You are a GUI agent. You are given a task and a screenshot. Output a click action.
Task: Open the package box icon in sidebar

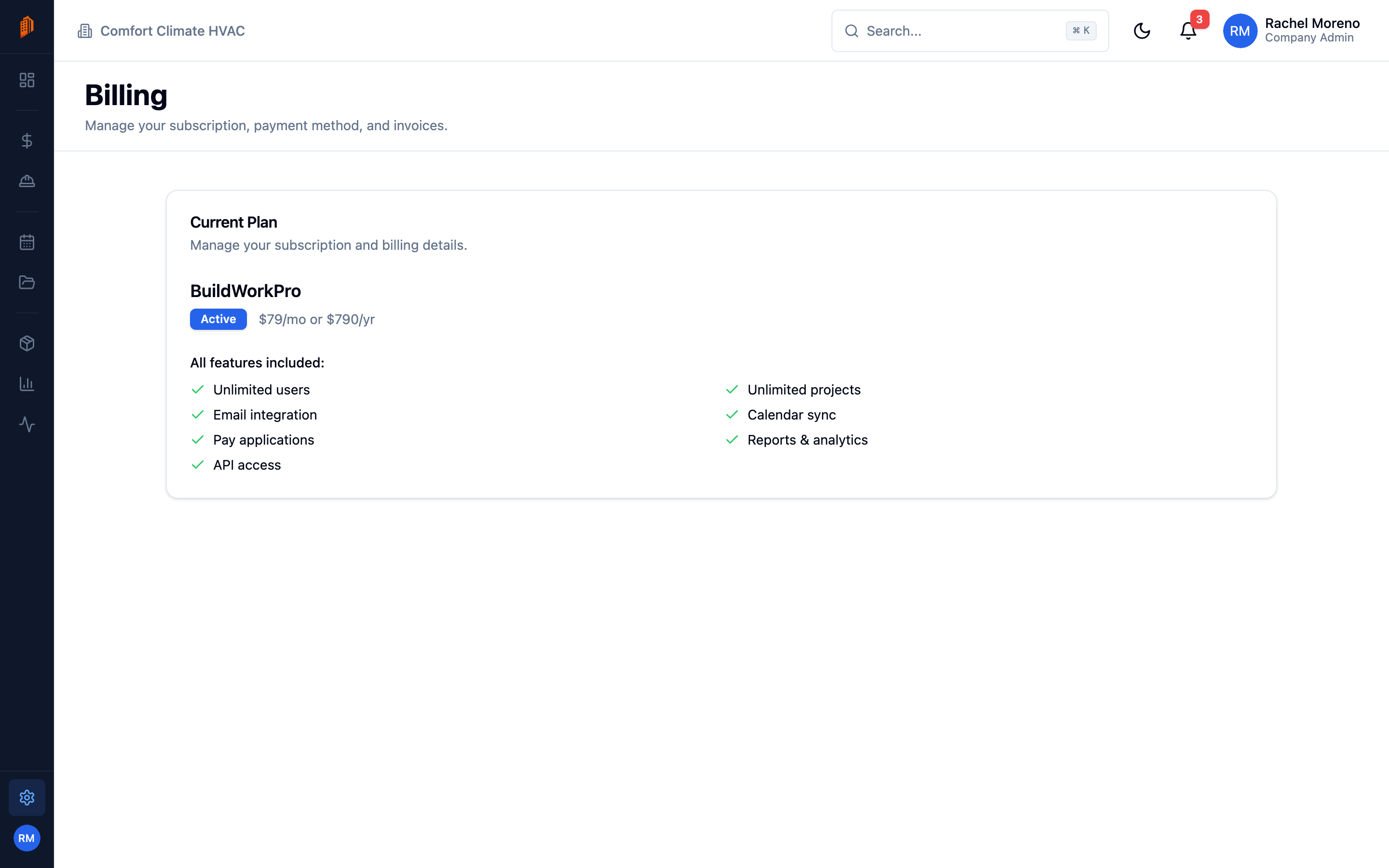[x=27, y=343]
